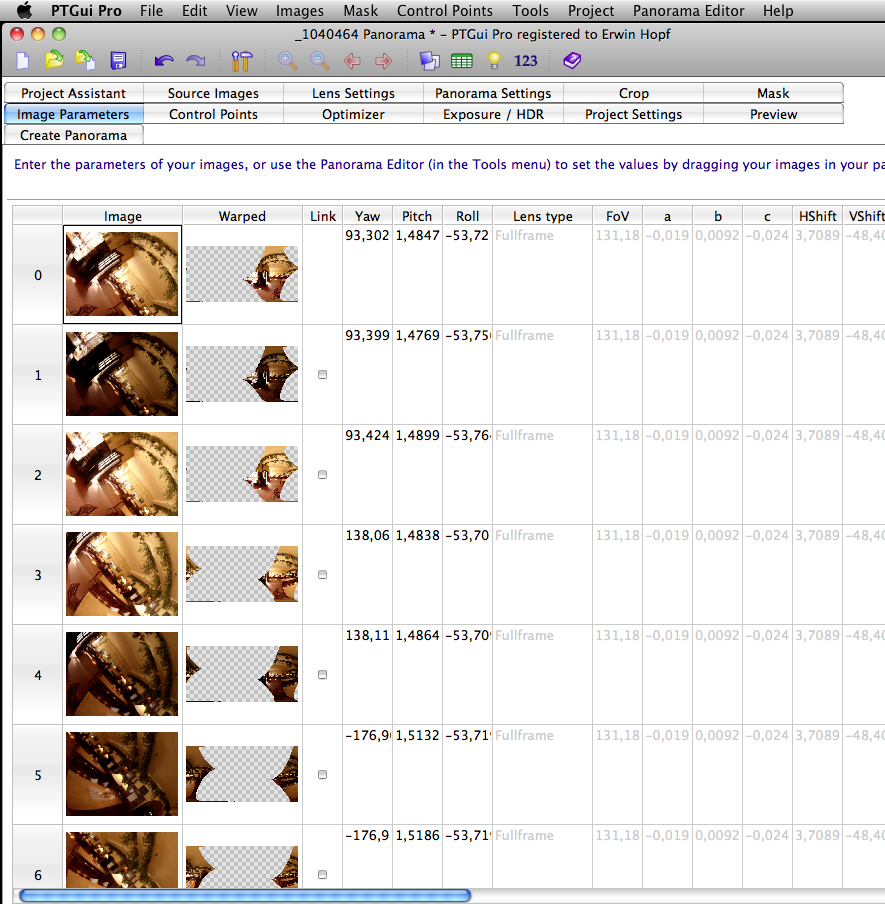Click the Lens type column header

[543, 216]
